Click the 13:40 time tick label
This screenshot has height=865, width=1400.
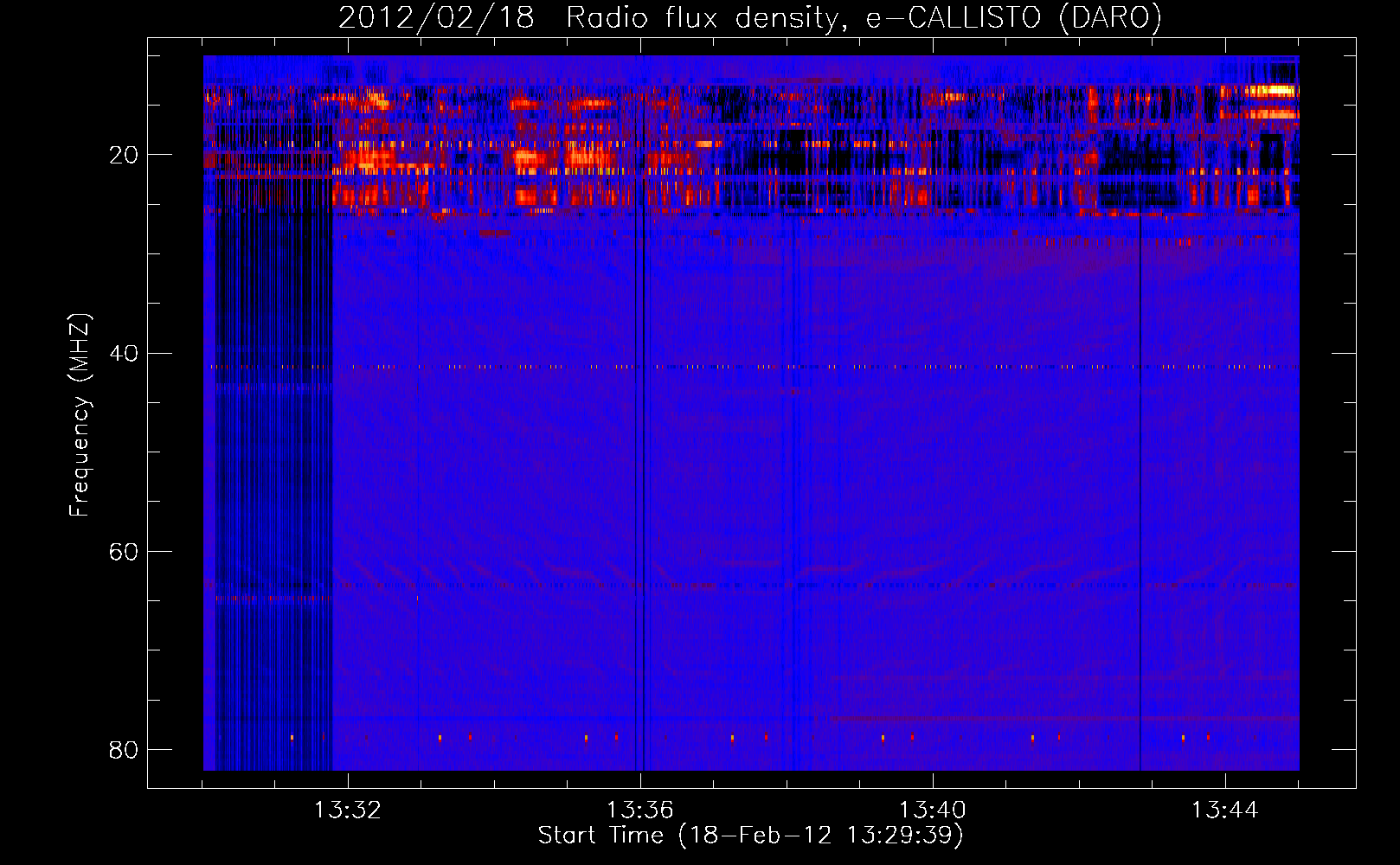click(x=932, y=811)
